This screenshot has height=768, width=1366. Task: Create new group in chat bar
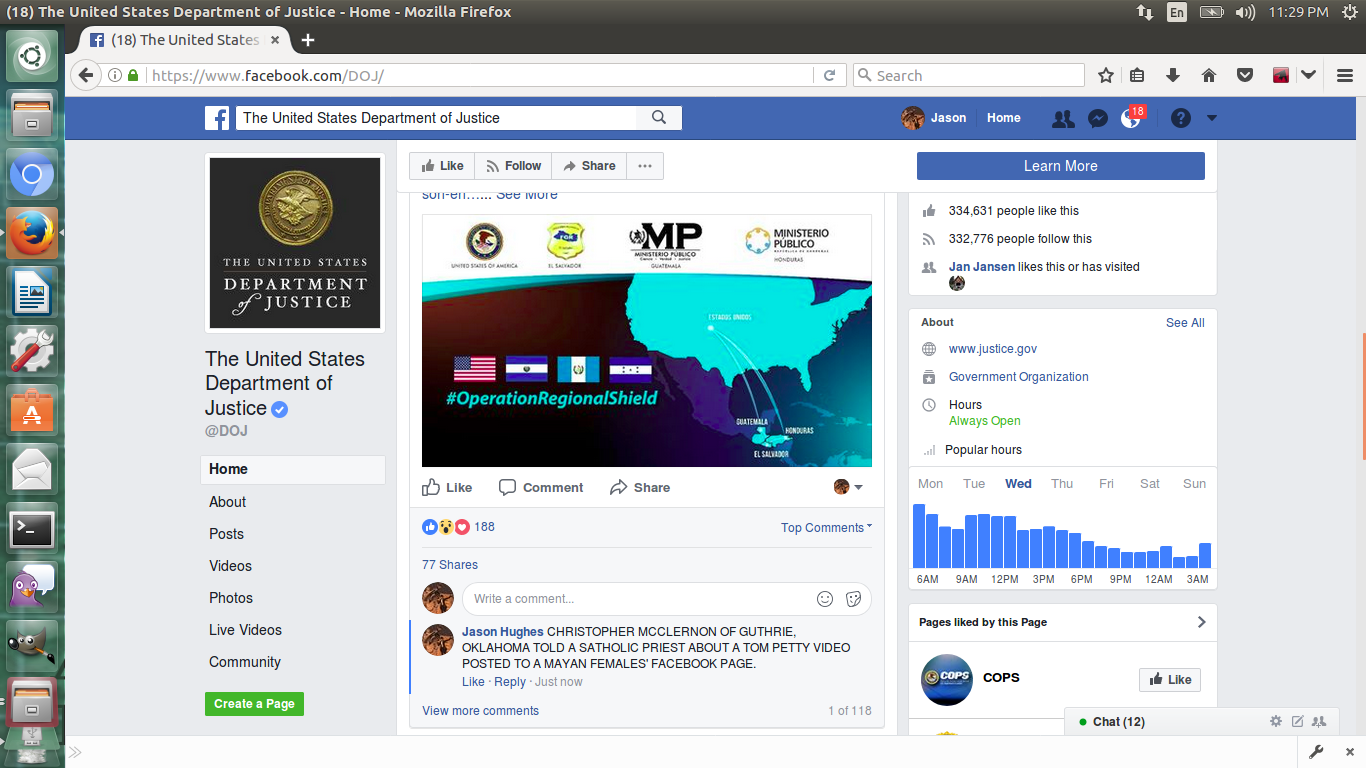[x=1319, y=721]
